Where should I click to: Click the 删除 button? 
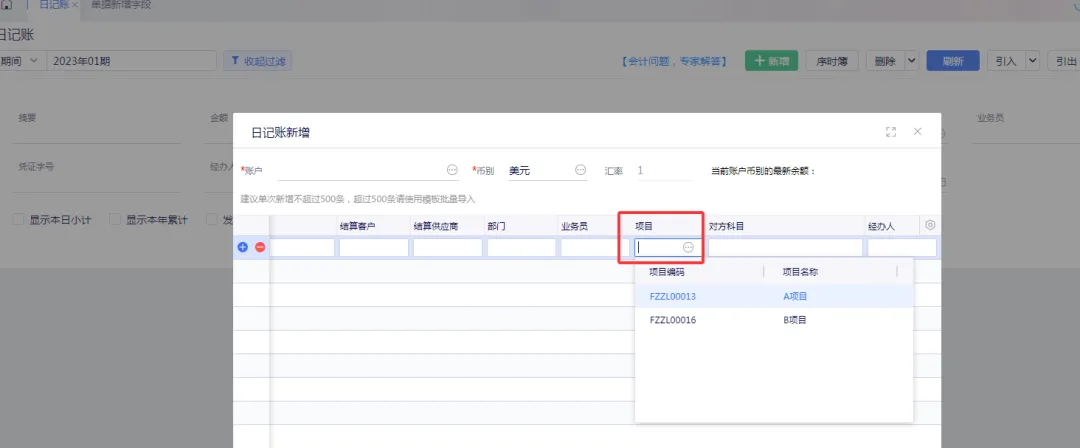coord(885,61)
